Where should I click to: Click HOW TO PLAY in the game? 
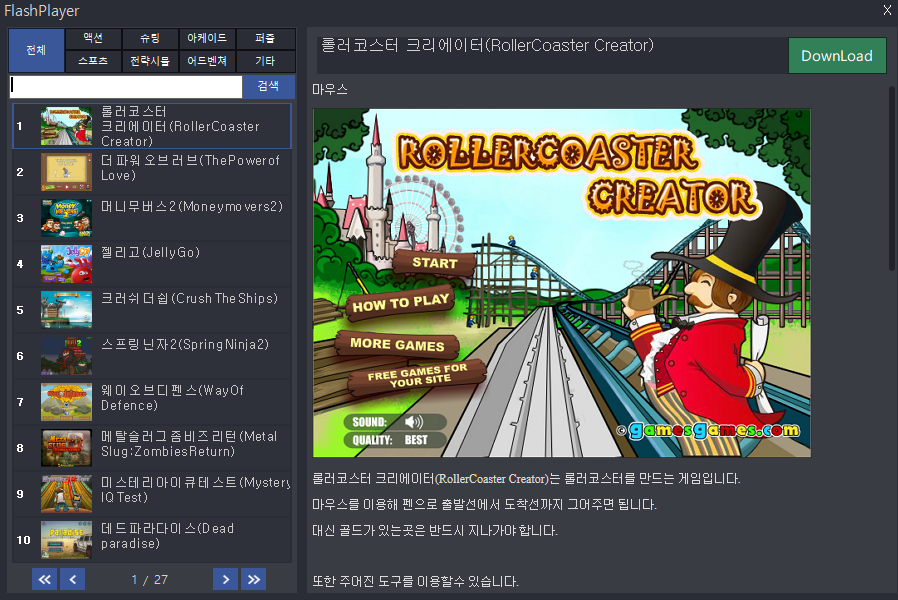pos(400,303)
